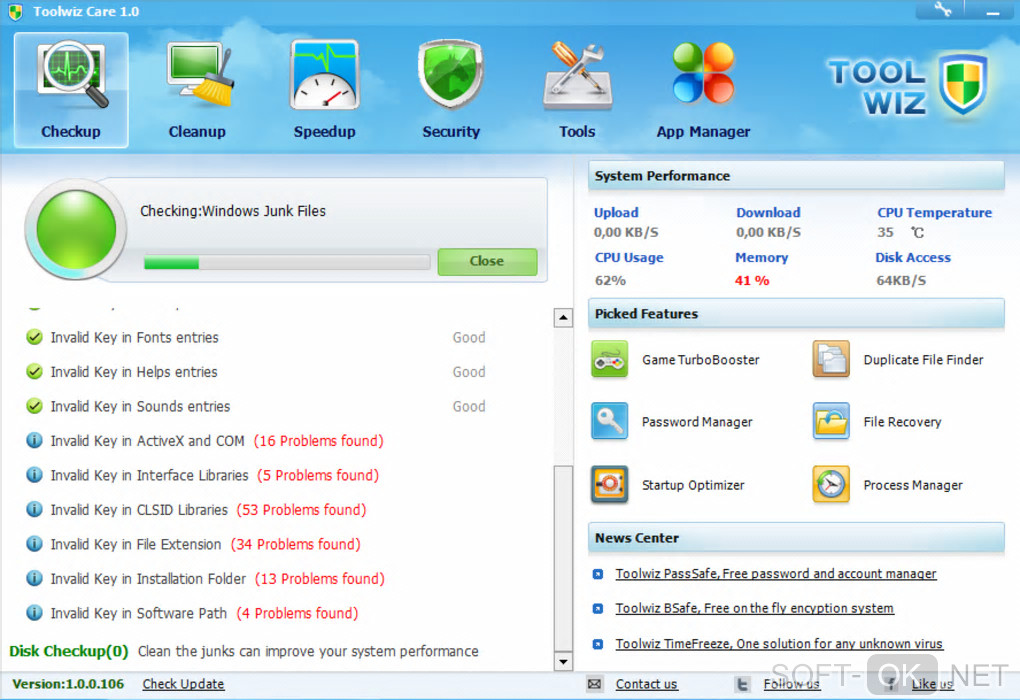
Task: Click the BSafe news bullet icon
Action: tap(598, 608)
